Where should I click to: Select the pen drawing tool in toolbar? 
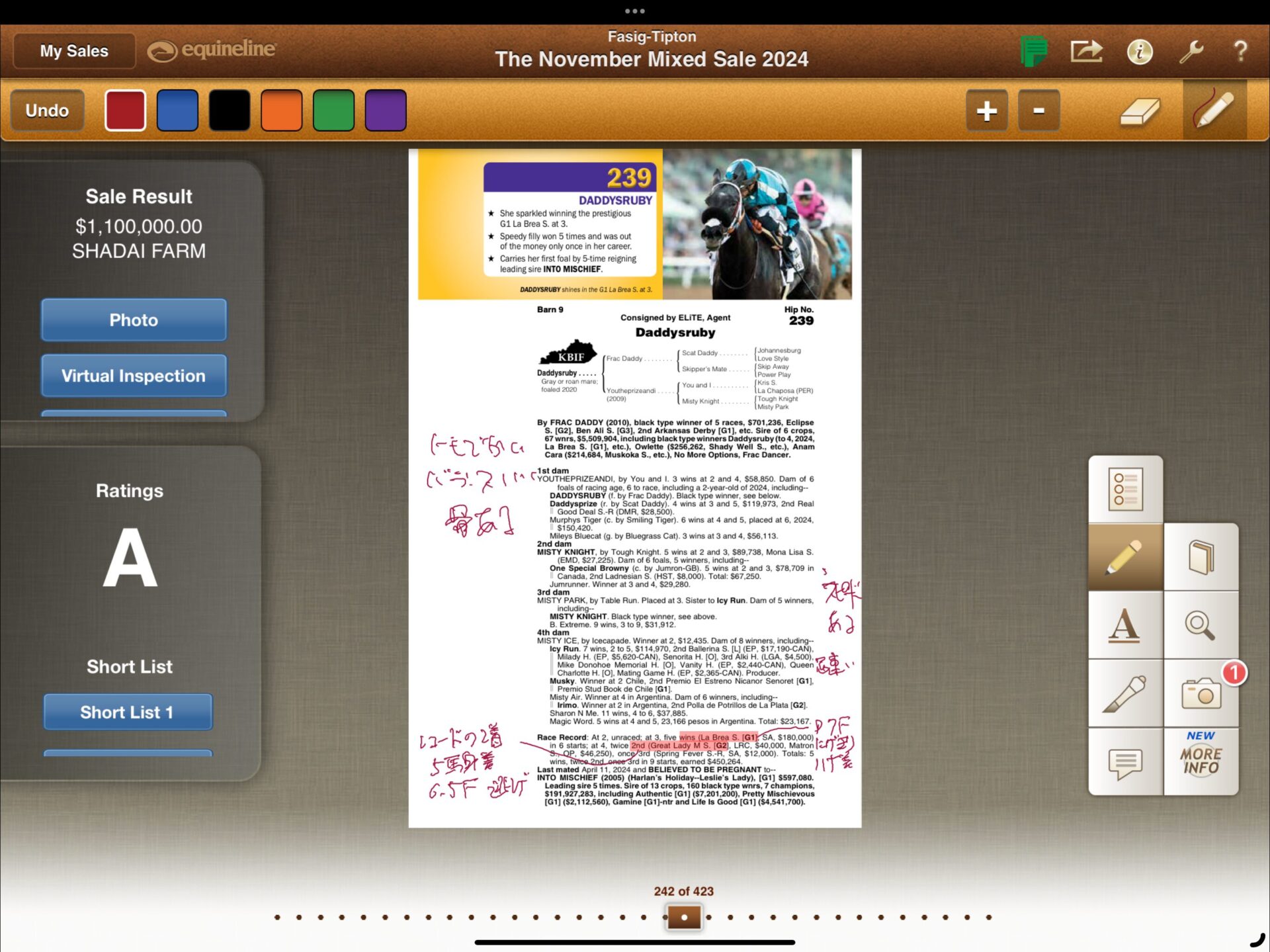1214,109
